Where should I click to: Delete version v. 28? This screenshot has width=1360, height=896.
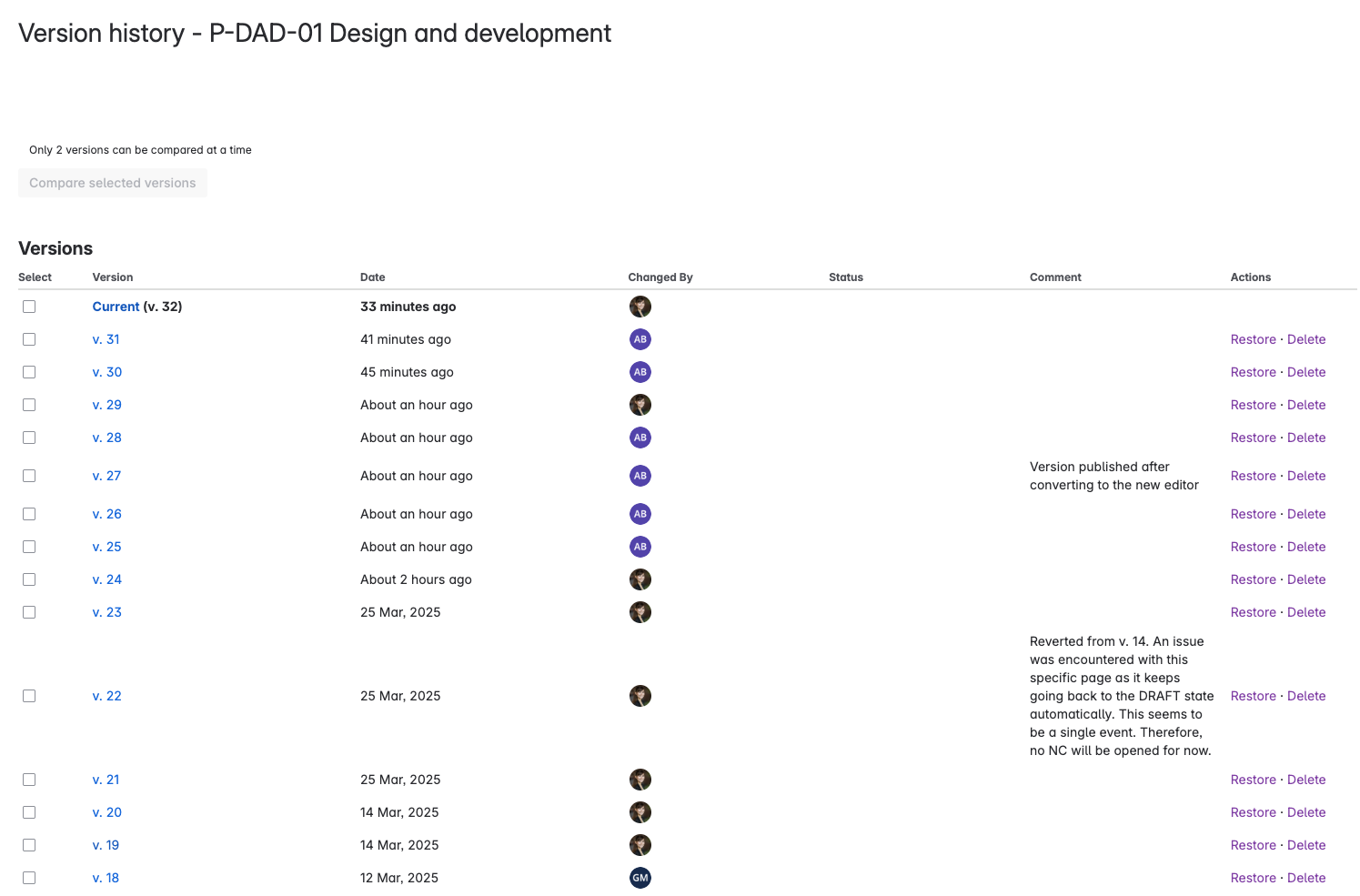[x=1306, y=438]
